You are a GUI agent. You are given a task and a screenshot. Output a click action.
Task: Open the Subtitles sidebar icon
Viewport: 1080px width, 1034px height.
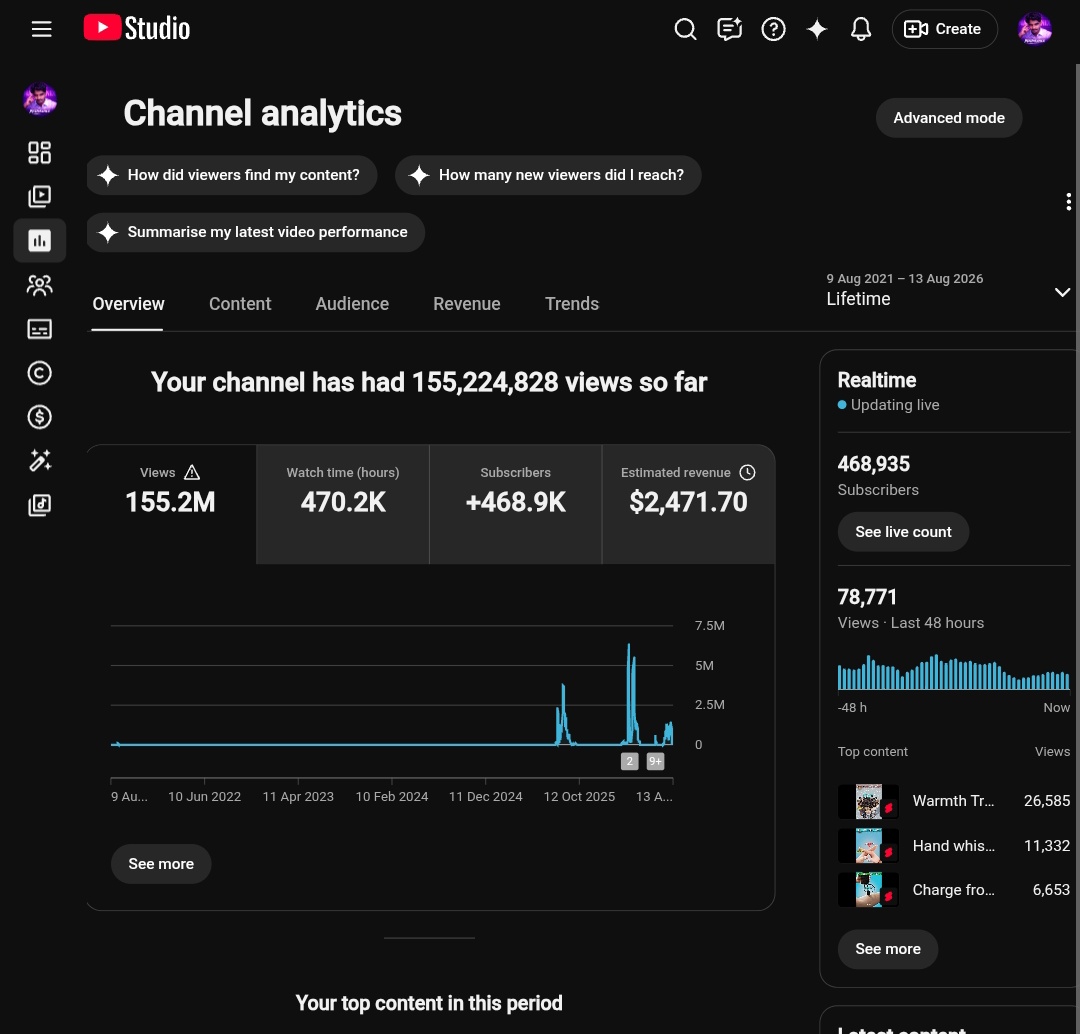[39, 329]
